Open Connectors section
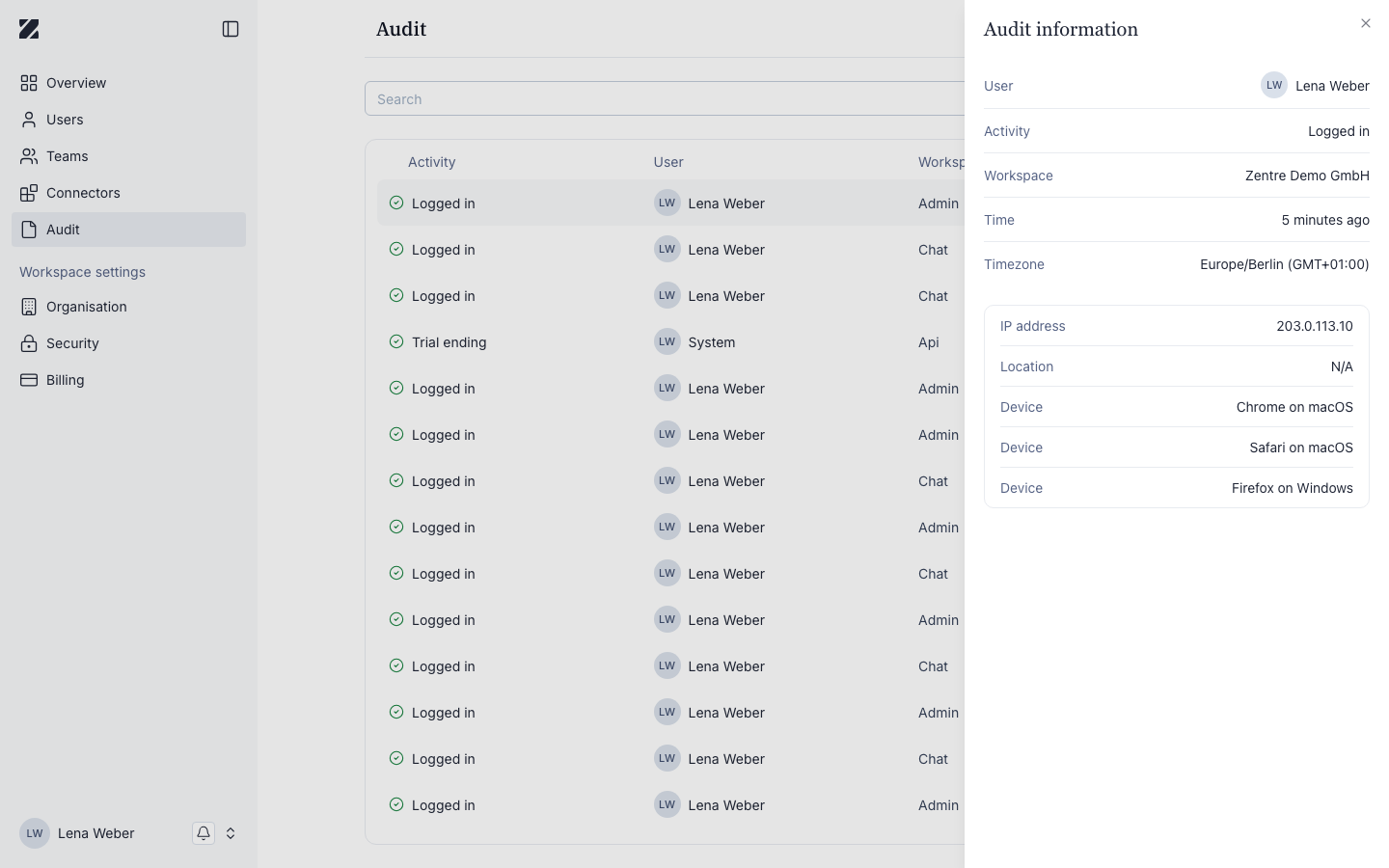 click(x=128, y=193)
